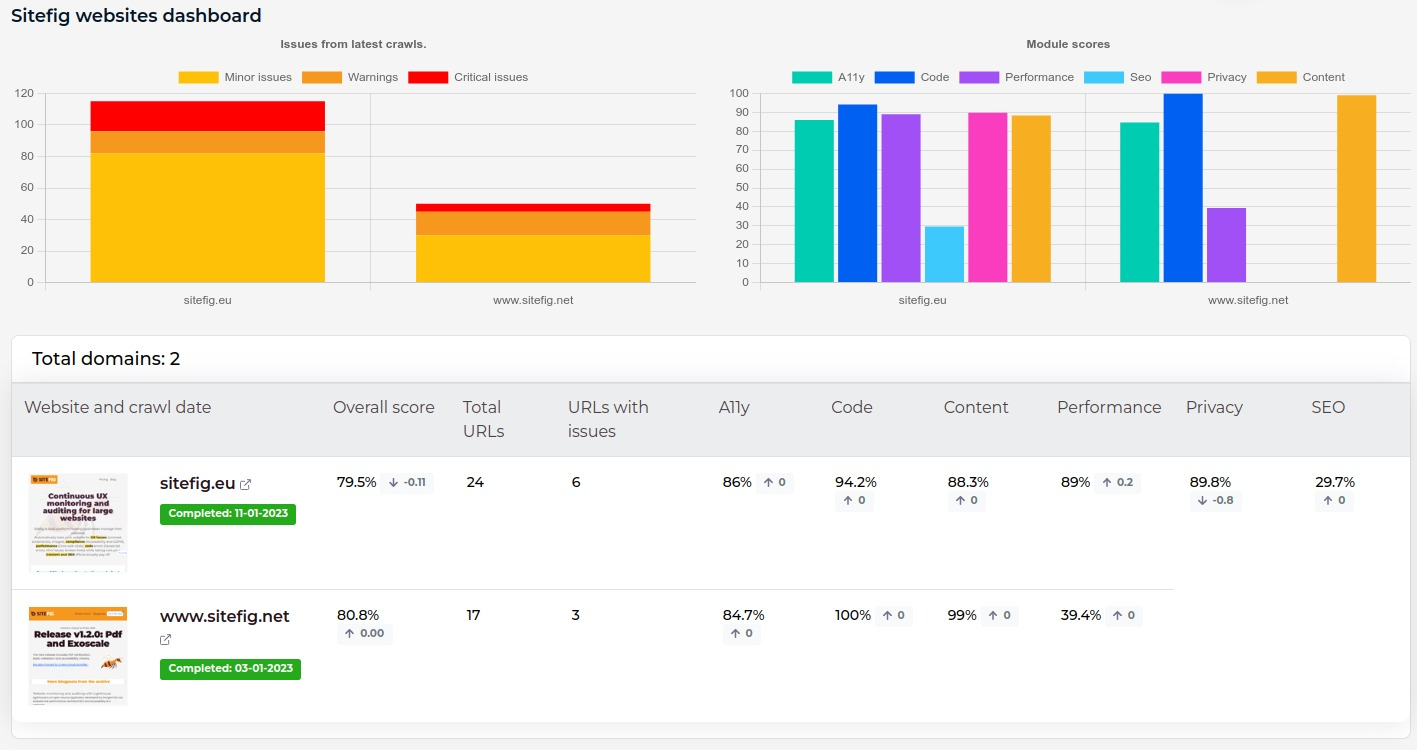Click Privacy column header in the table

(x=1214, y=407)
